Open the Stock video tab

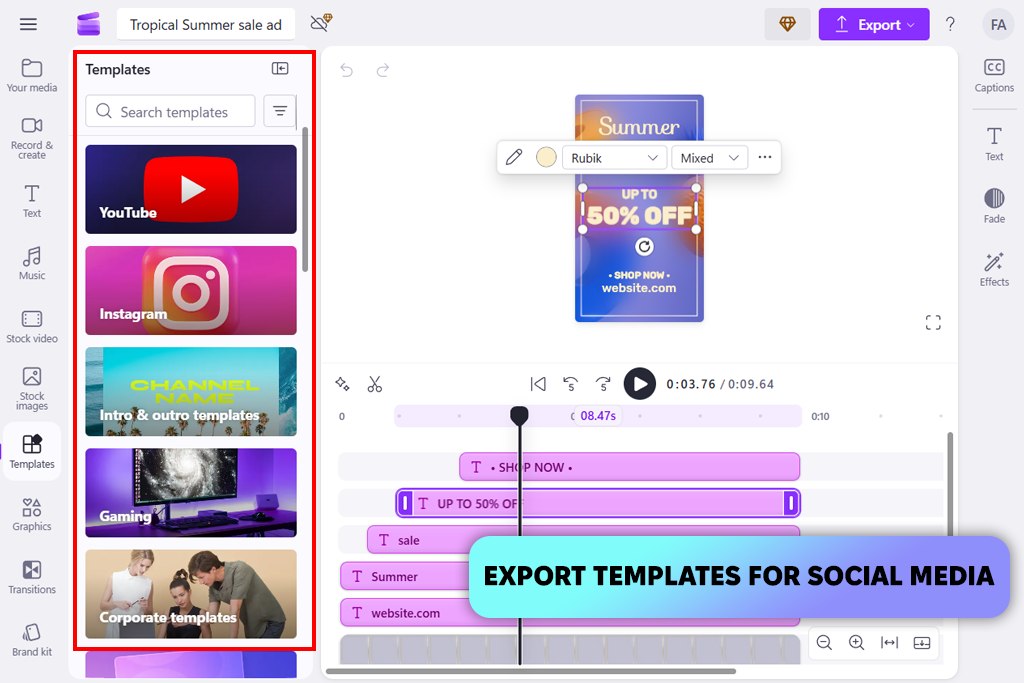pyautogui.click(x=31, y=326)
